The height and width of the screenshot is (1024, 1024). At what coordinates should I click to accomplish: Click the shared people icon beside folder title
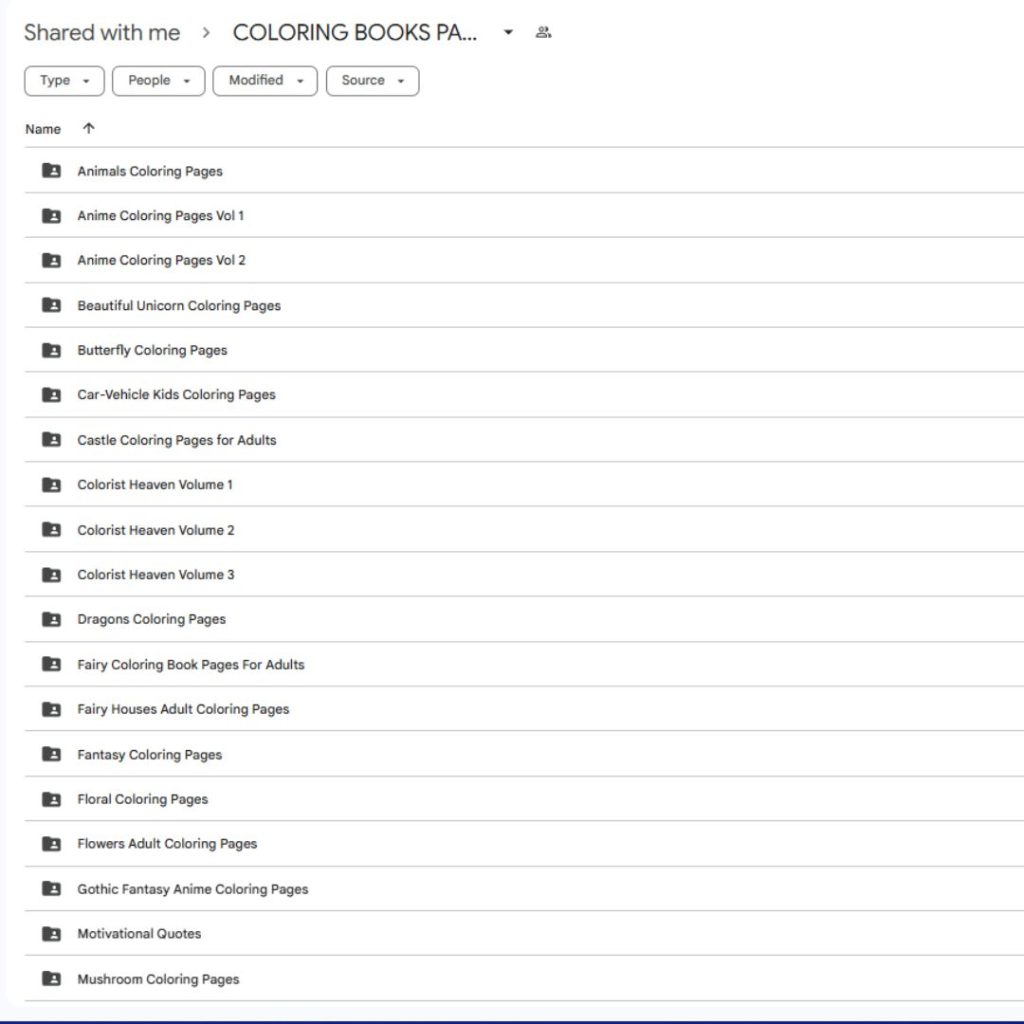pos(543,32)
